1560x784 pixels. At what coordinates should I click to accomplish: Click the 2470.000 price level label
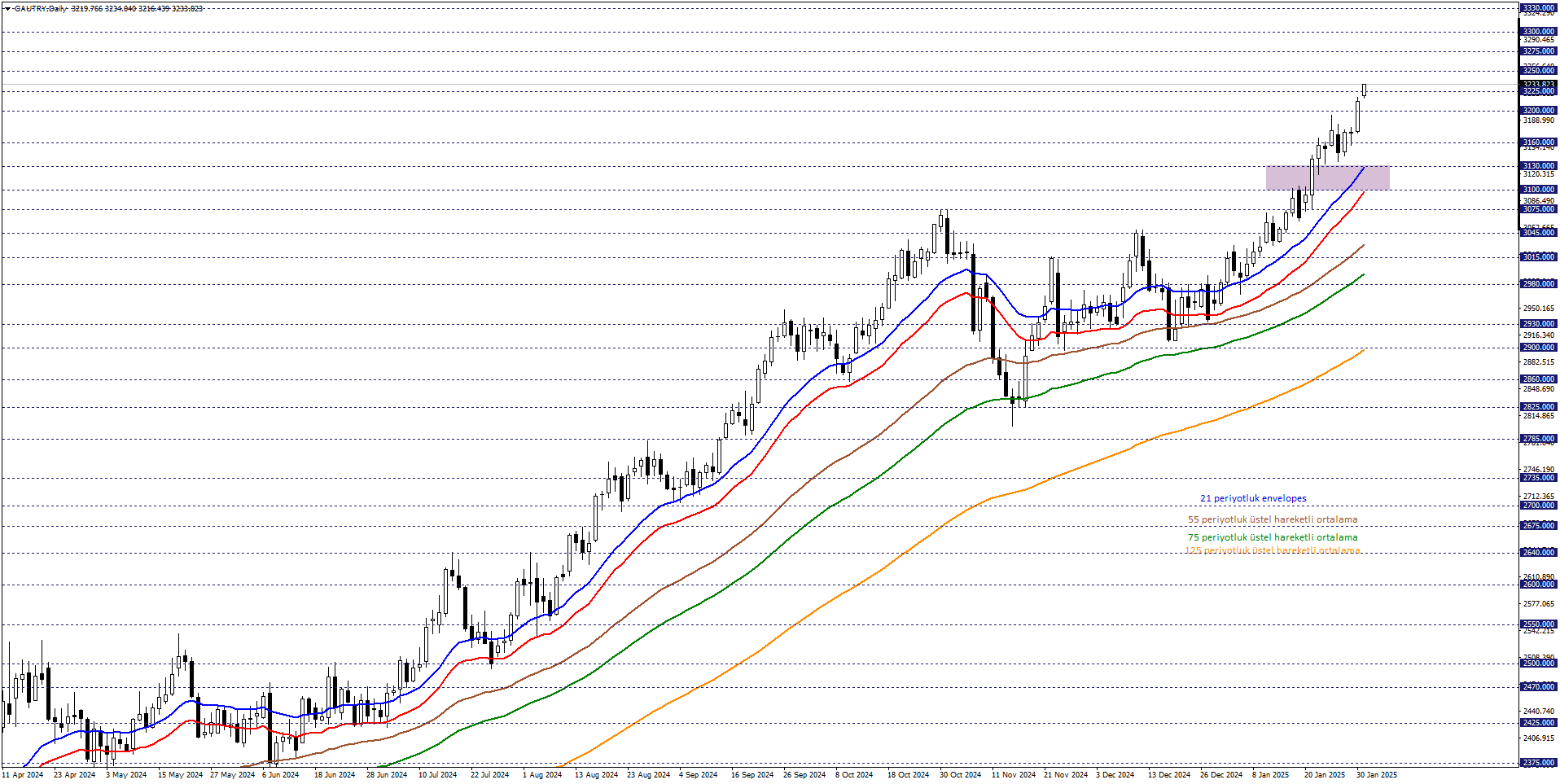pos(1538,687)
